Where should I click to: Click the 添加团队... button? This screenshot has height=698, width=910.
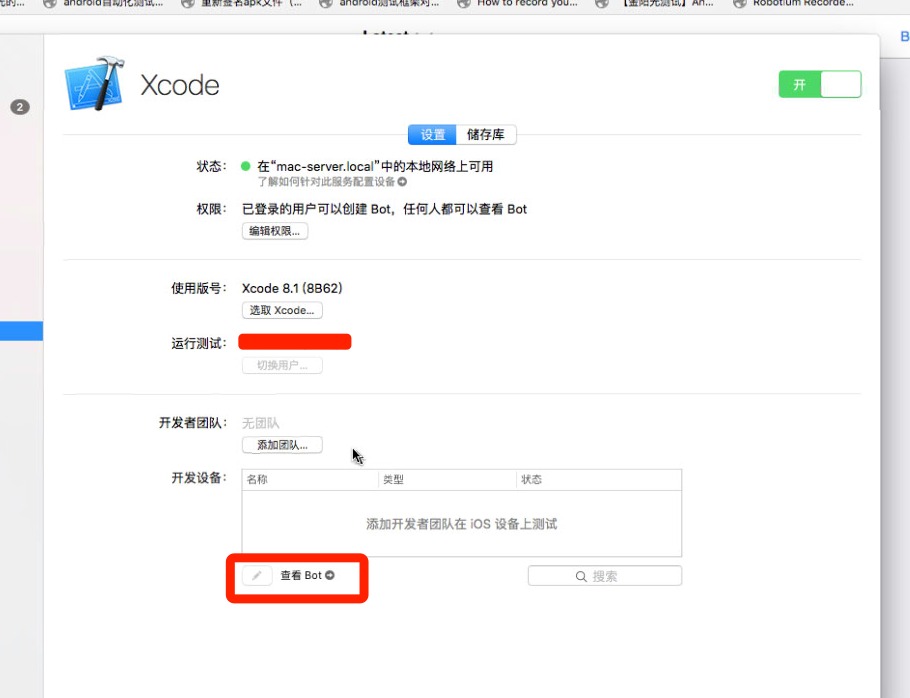[x=282, y=445]
